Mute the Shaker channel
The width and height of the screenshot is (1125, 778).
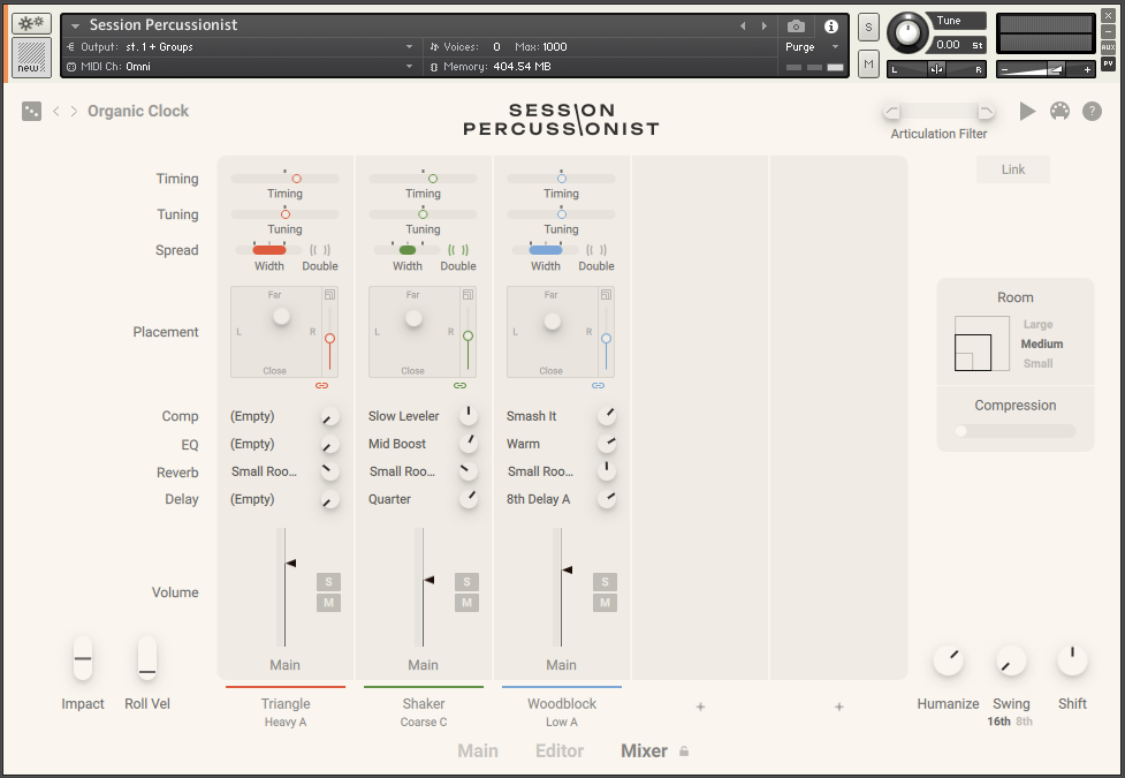pyautogui.click(x=466, y=603)
